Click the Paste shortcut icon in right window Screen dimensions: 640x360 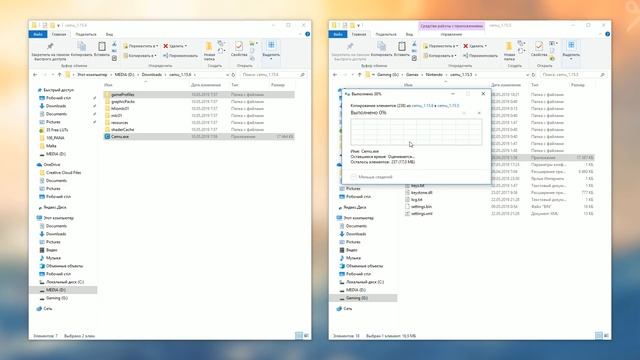(x=414, y=58)
